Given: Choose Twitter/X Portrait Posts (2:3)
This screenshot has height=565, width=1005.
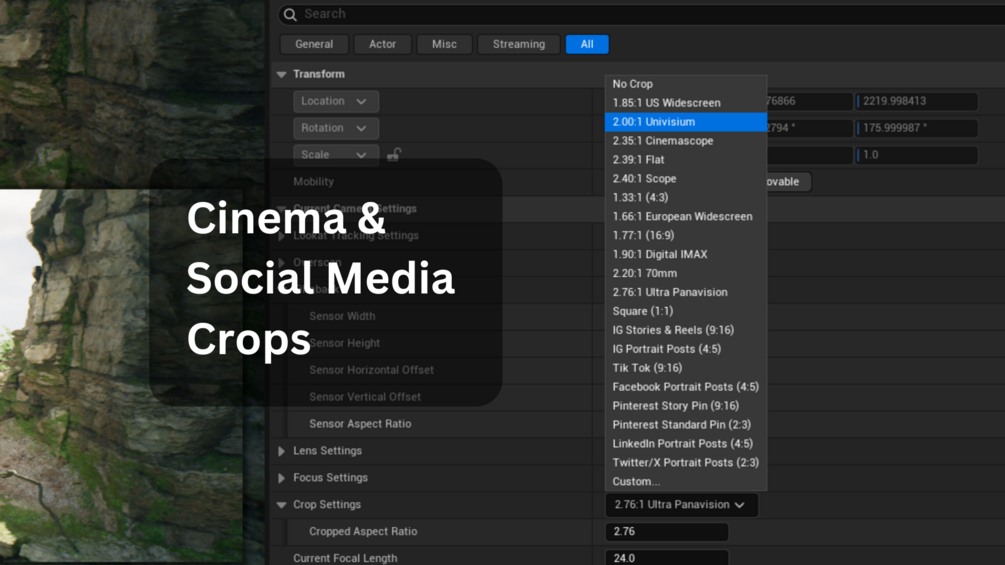Looking at the screenshot, I should point(686,463).
